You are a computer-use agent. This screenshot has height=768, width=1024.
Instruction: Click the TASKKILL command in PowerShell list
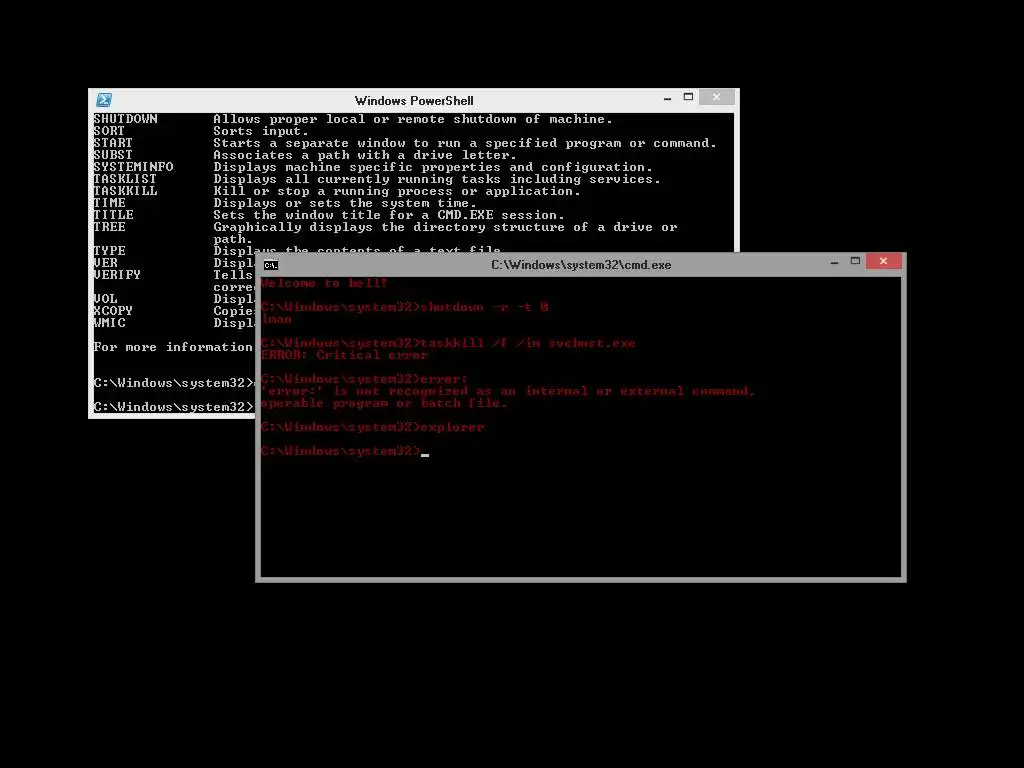(125, 191)
